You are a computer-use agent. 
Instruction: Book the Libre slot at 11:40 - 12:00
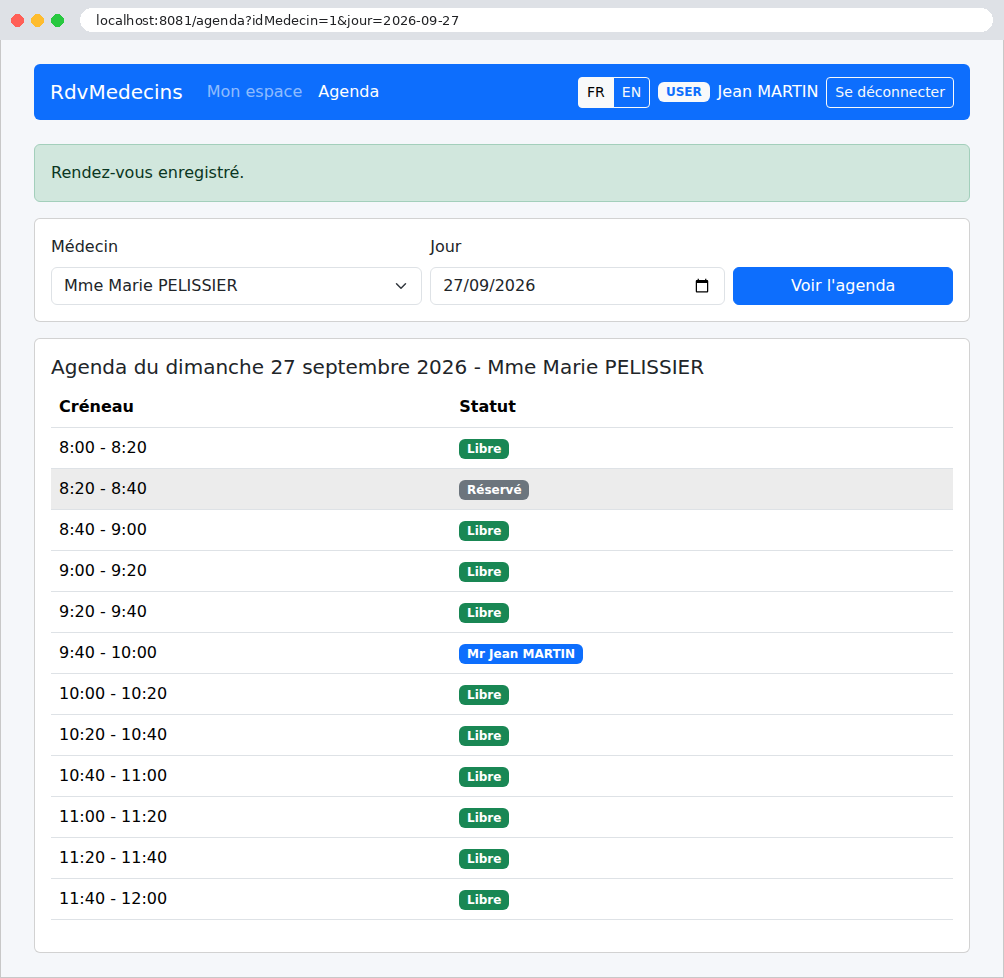coord(483,899)
